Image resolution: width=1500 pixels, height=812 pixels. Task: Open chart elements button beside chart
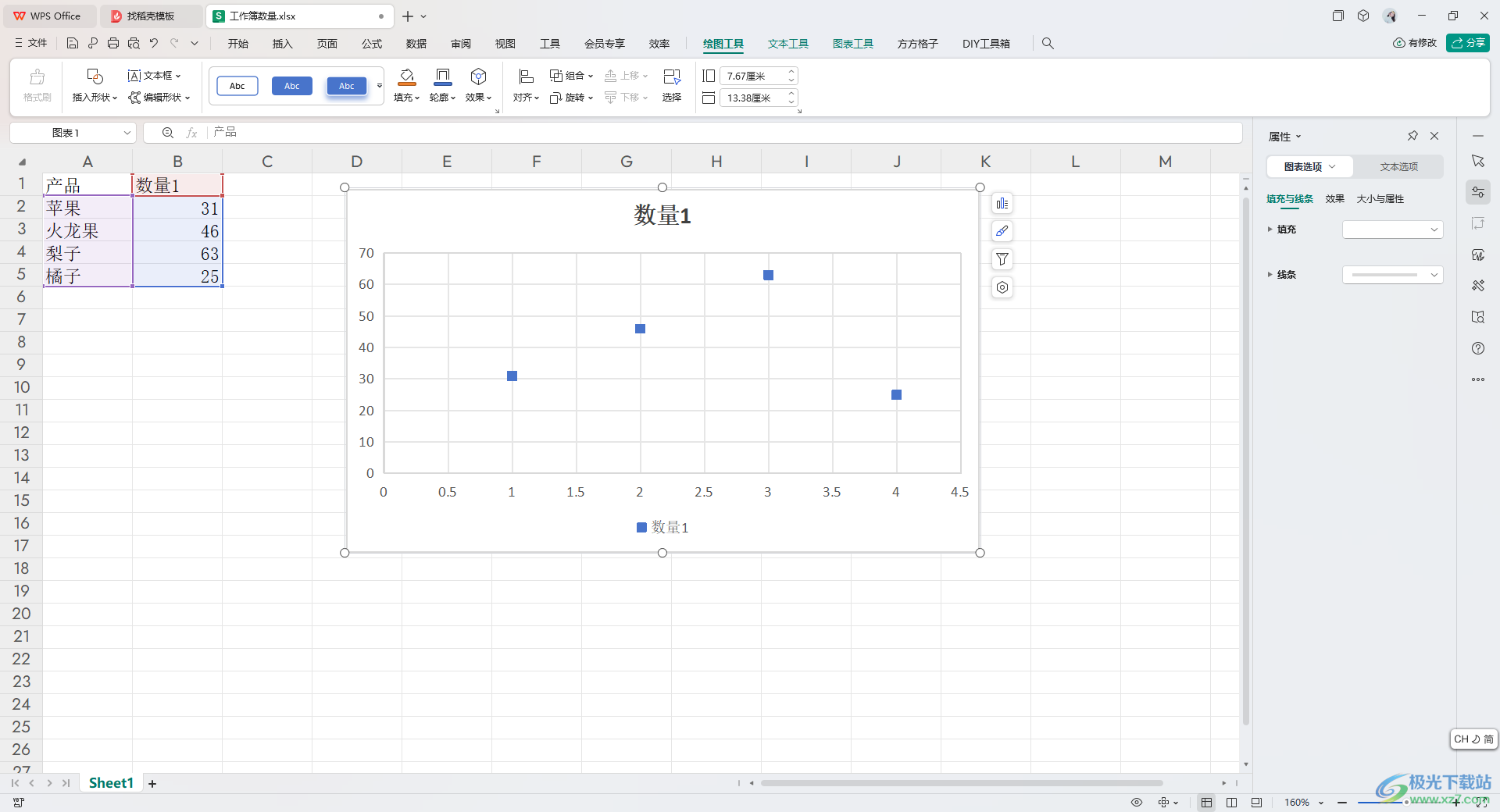click(1002, 204)
